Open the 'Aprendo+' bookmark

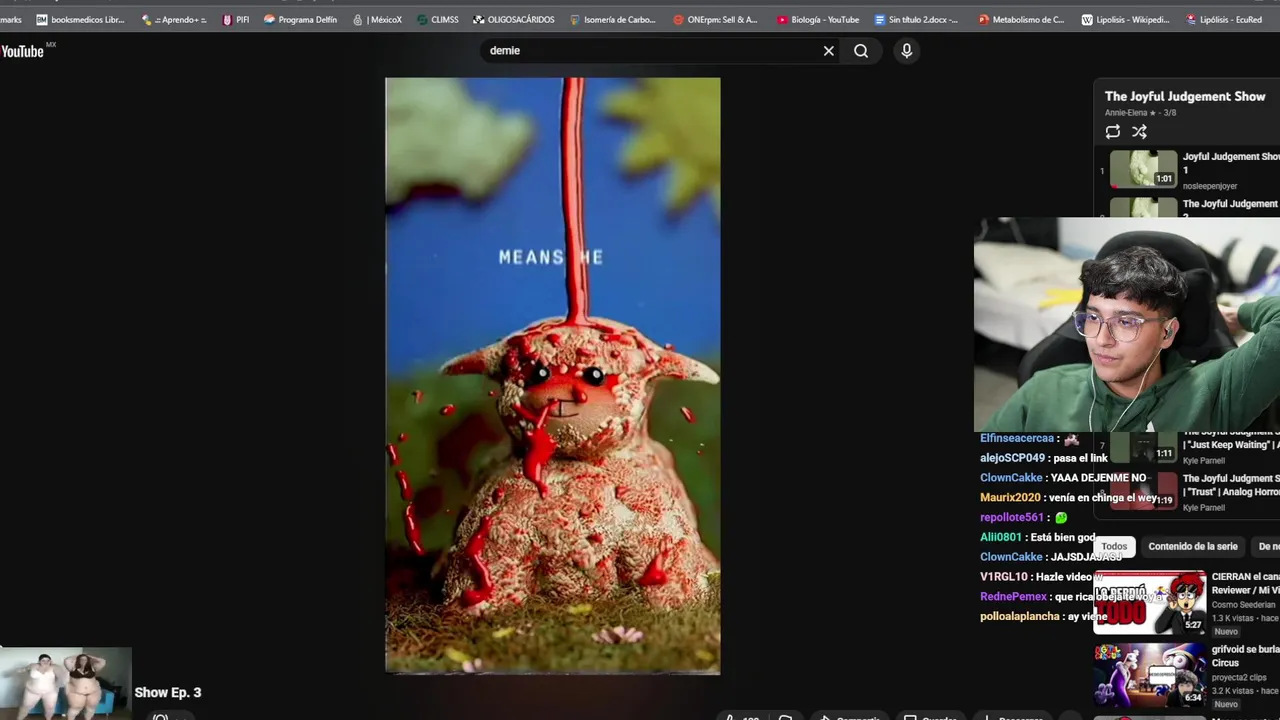(x=174, y=19)
